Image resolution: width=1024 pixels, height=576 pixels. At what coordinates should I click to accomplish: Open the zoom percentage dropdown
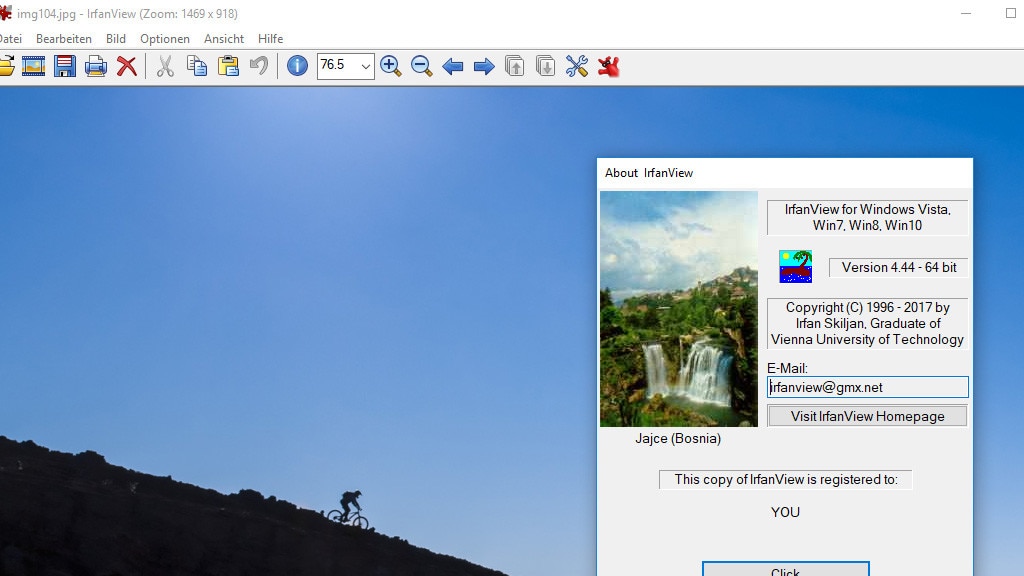click(367, 66)
